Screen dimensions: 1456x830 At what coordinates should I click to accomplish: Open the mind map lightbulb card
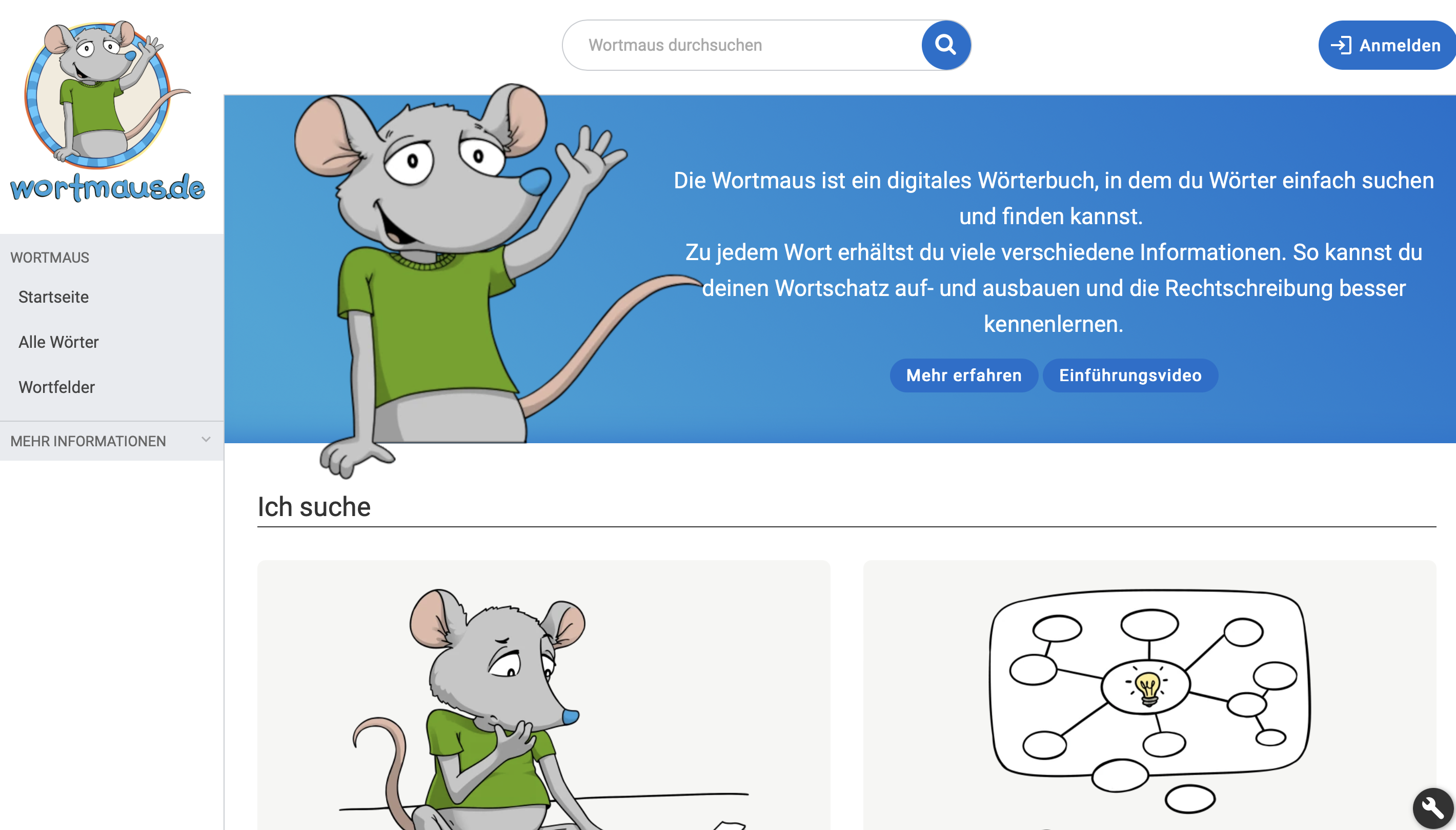click(1149, 695)
